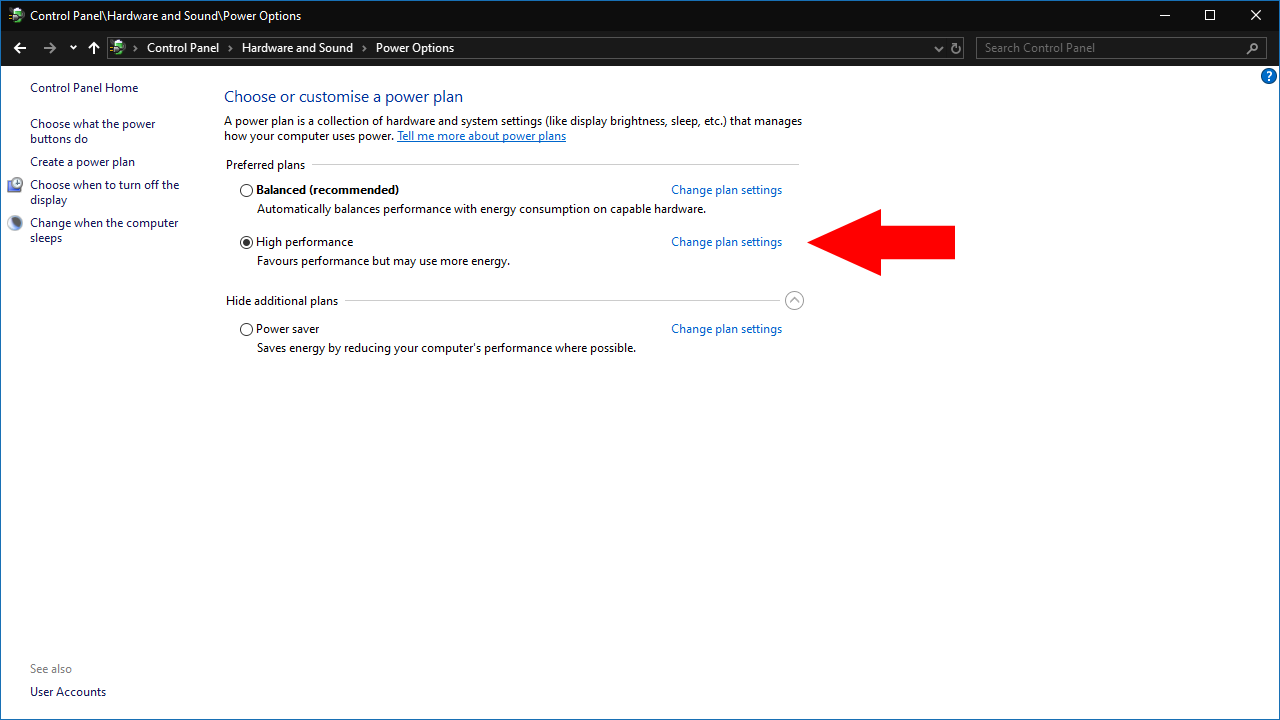Open the address bar history dropdown

pos(939,48)
